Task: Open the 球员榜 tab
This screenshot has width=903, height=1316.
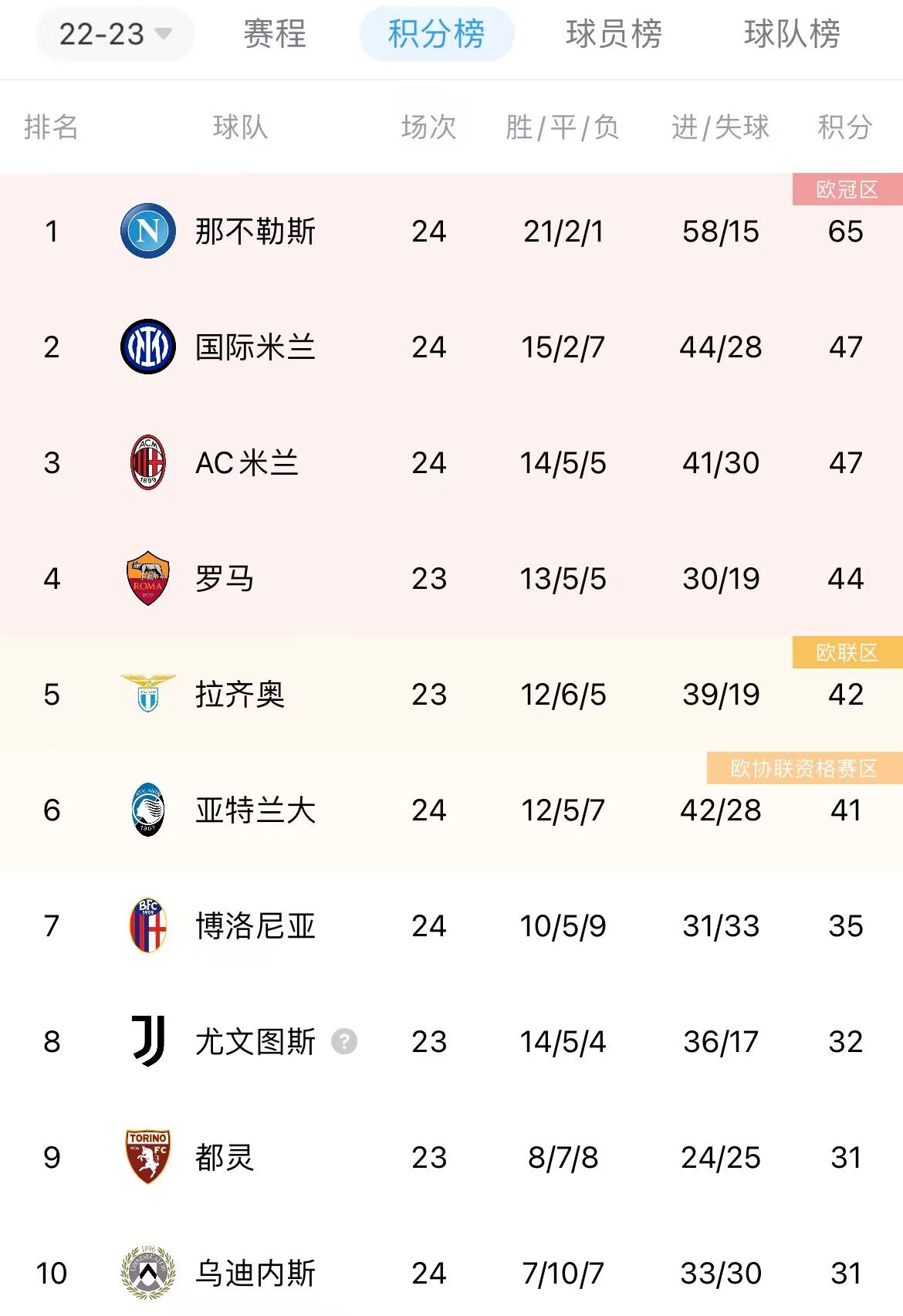Action: click(x=614, y=34)
